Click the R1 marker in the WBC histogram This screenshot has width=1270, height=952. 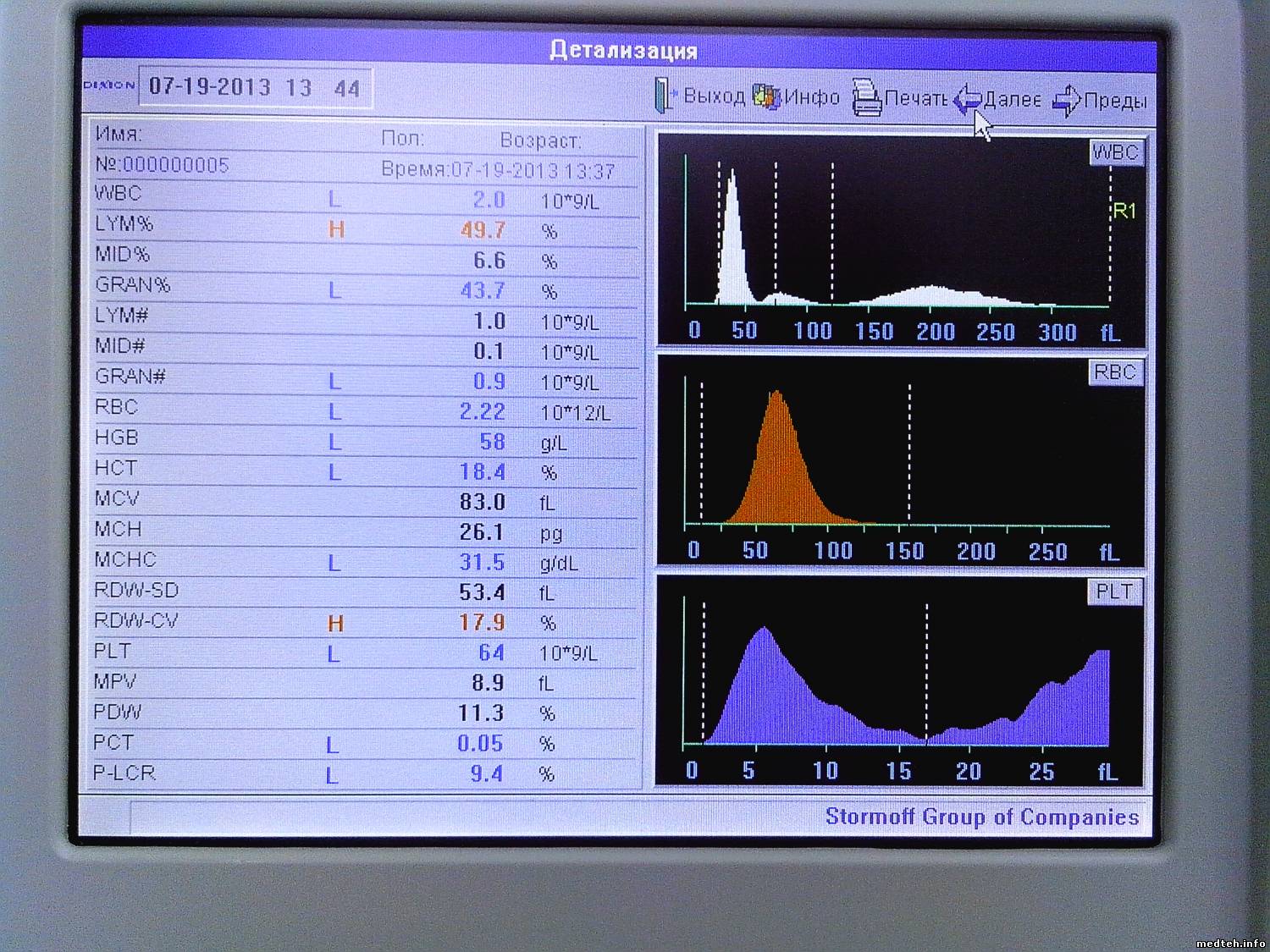point(1124,211)
